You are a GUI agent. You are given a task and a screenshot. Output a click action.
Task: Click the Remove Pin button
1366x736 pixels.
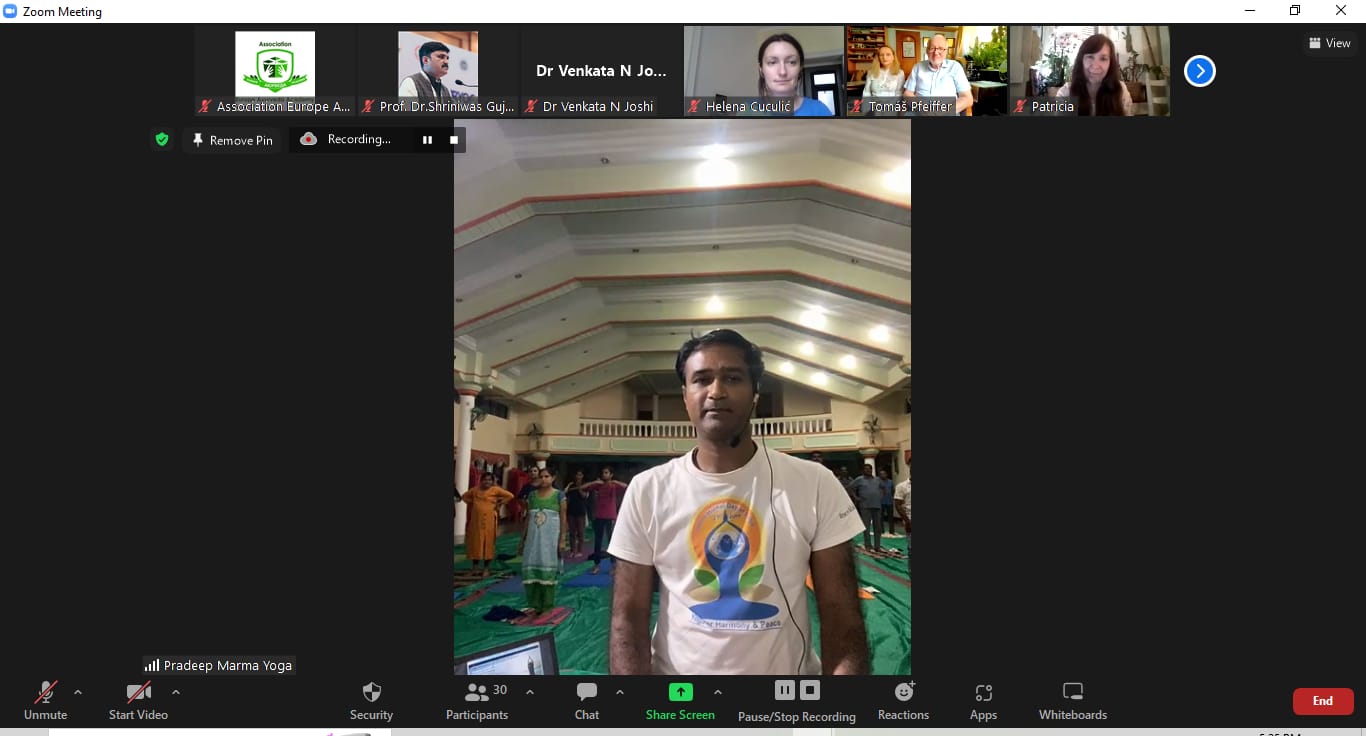[232, 140]
